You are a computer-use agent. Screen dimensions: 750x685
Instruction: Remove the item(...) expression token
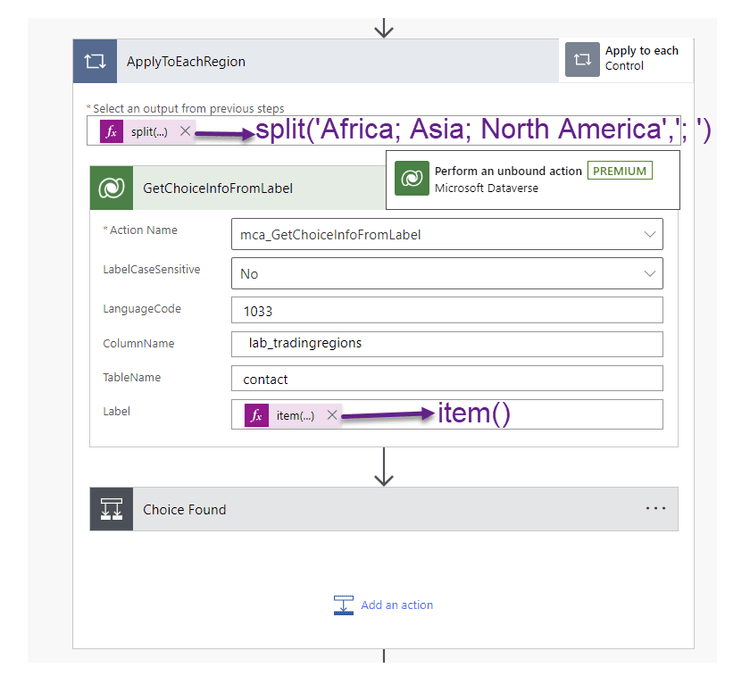tap(332, 415)
